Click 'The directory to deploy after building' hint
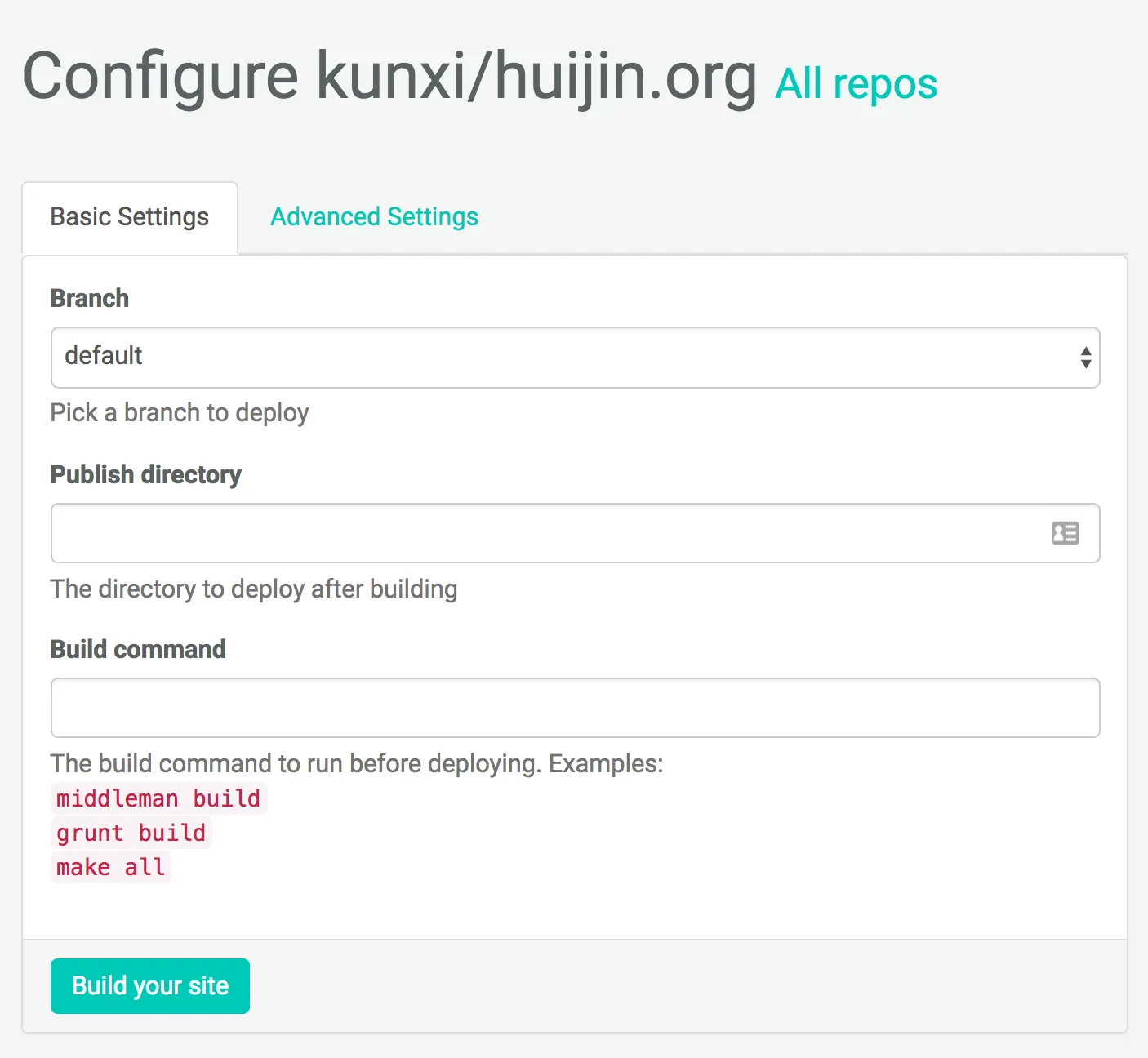 [254, 589]
